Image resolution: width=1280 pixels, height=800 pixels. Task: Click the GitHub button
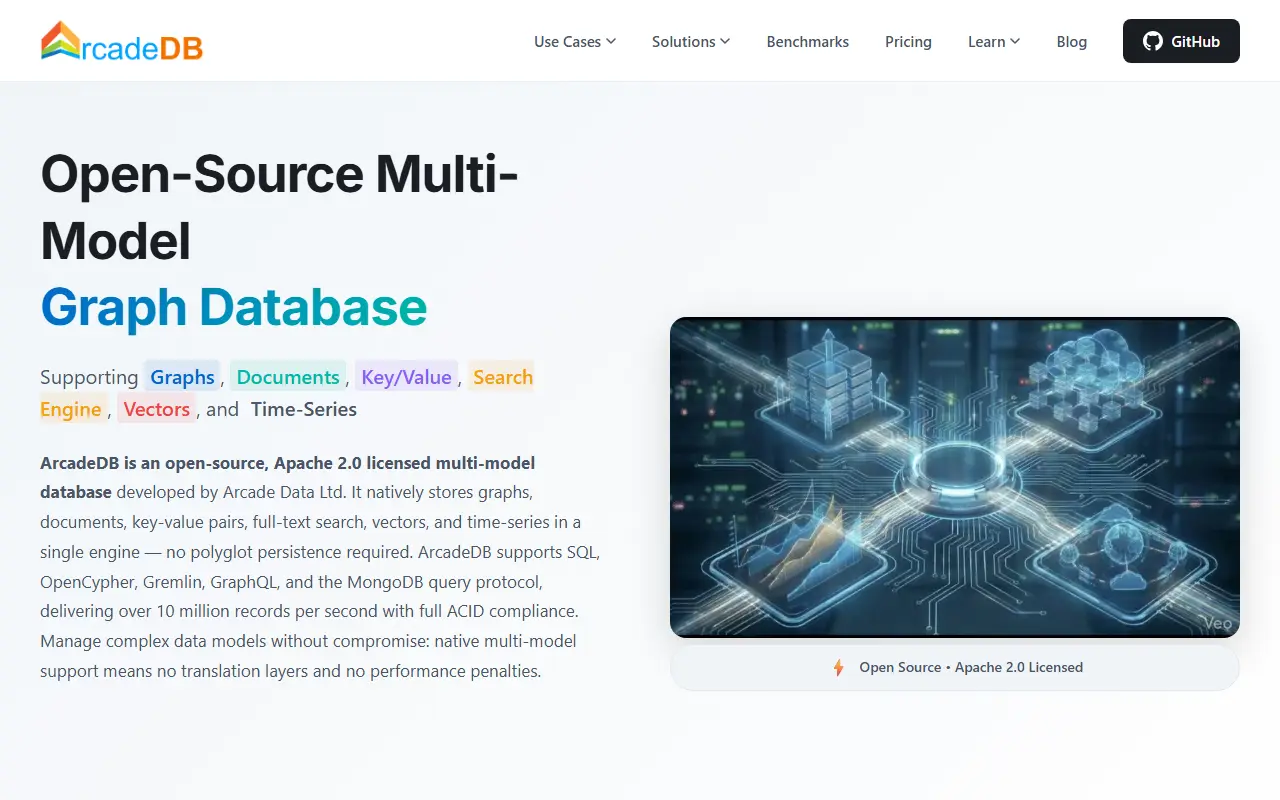click(1181, 41)
